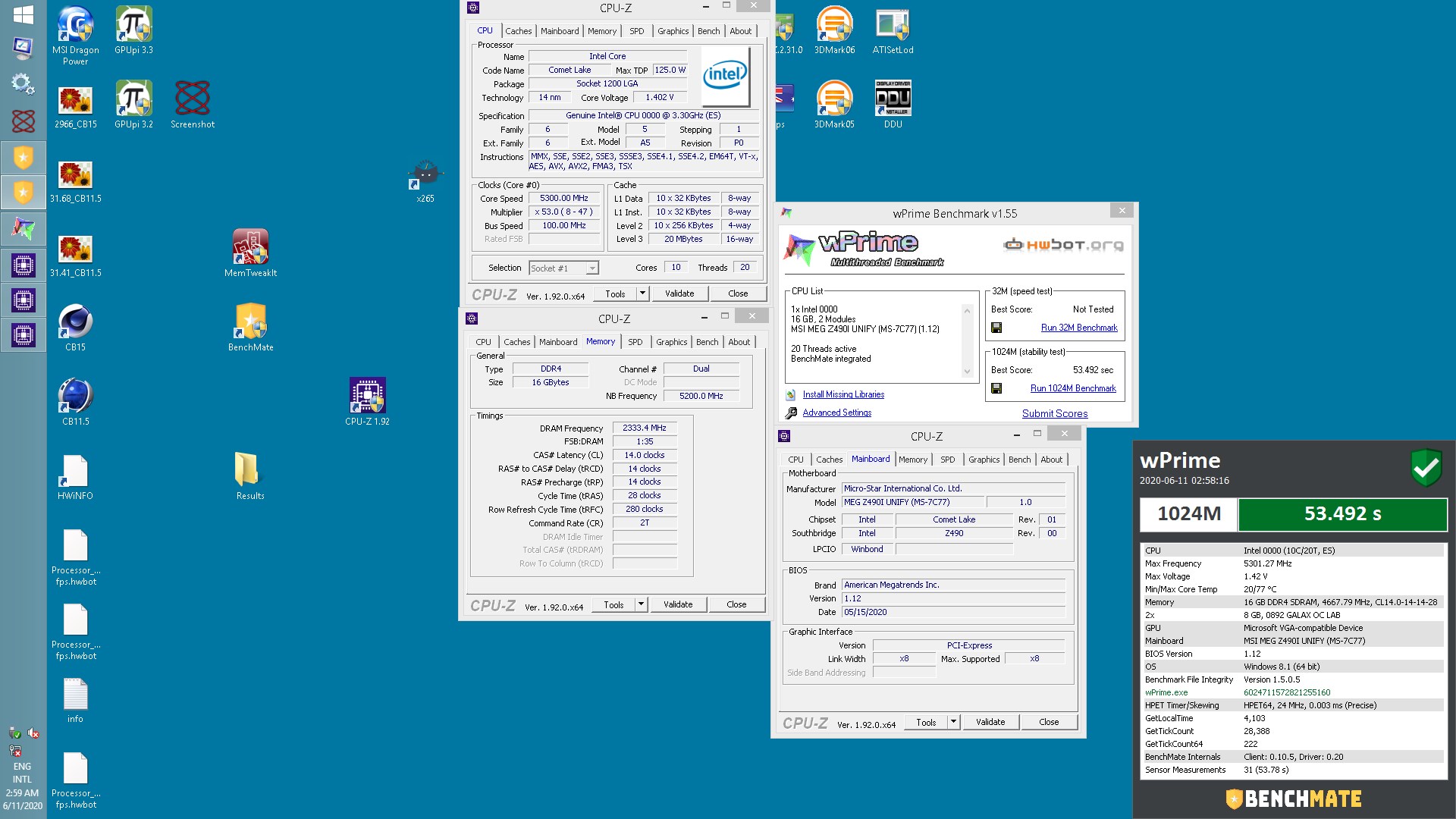Screen dimensions: 1456x819
Task: Click Windows Start button in taskbar
Action: tap(23, 15)
